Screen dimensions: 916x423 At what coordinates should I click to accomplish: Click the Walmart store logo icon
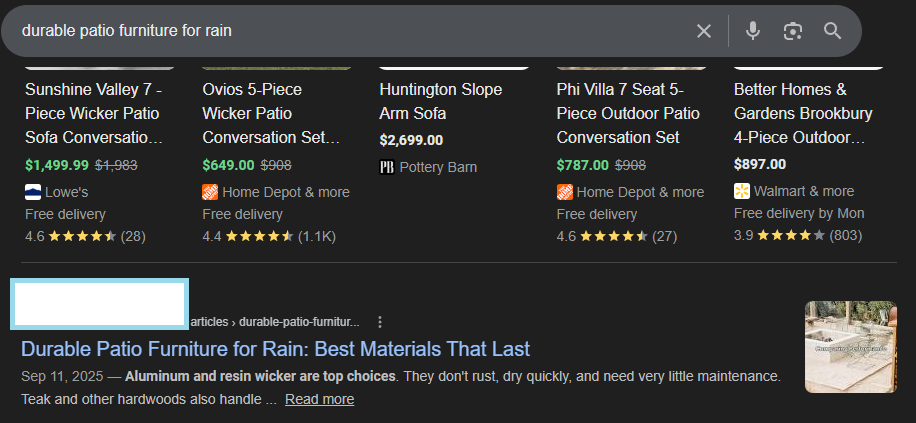click(742, 191)
